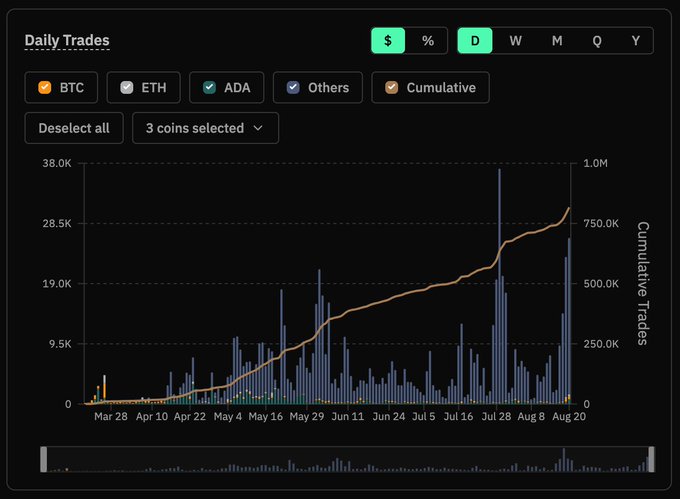Click the Jun 24 x-axis label
This screenshot has height=499, width=680.
[x=389, y=417]
